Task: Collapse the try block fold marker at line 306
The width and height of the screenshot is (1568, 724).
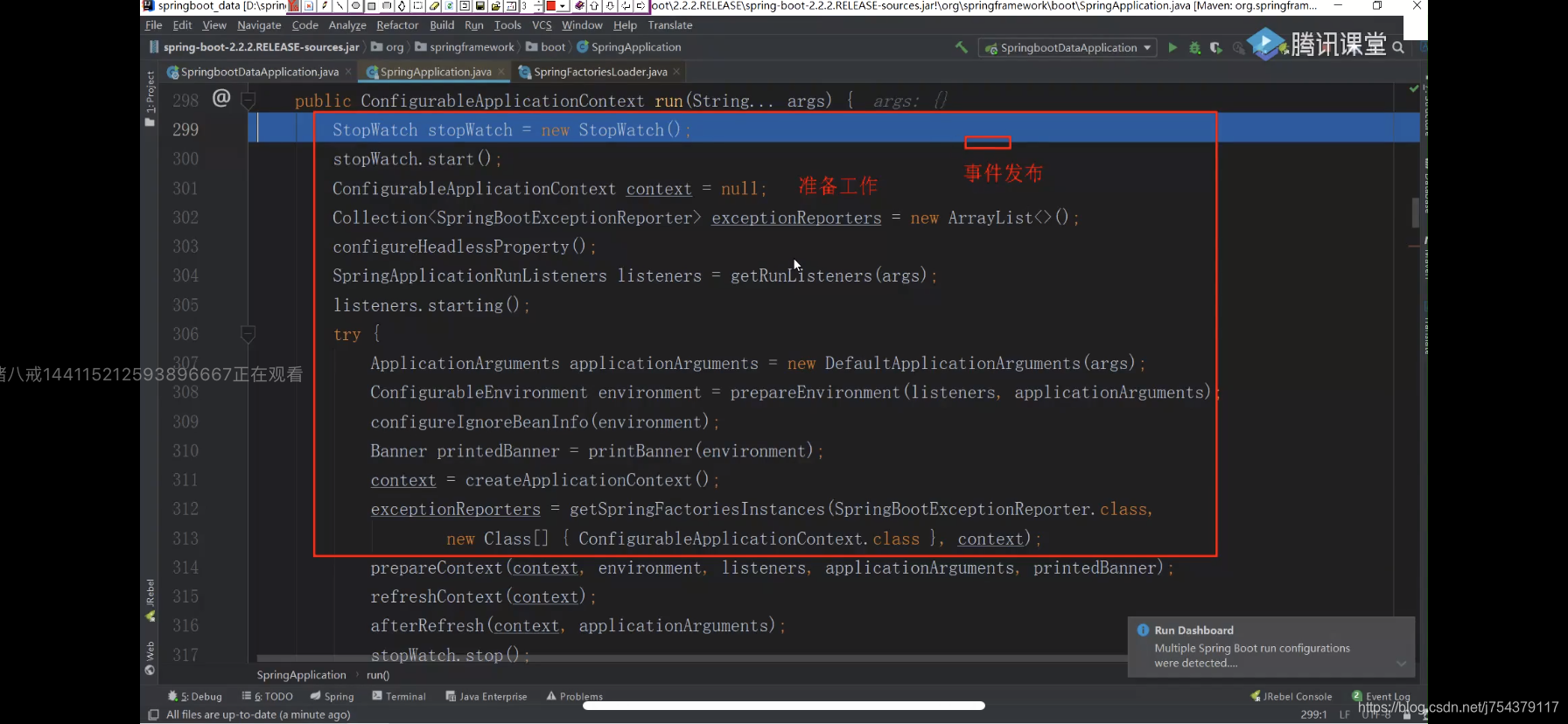Action: [x=248, y=333]
